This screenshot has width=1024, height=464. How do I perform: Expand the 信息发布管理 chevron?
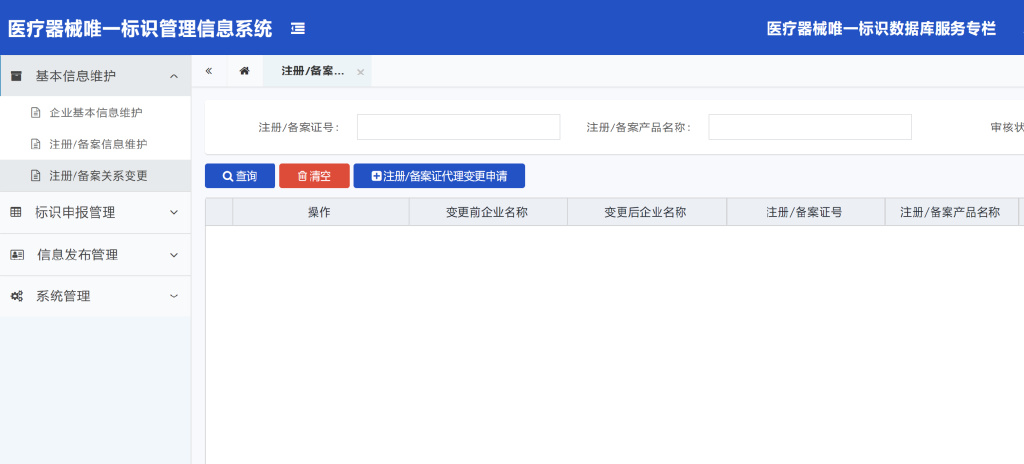174,254
